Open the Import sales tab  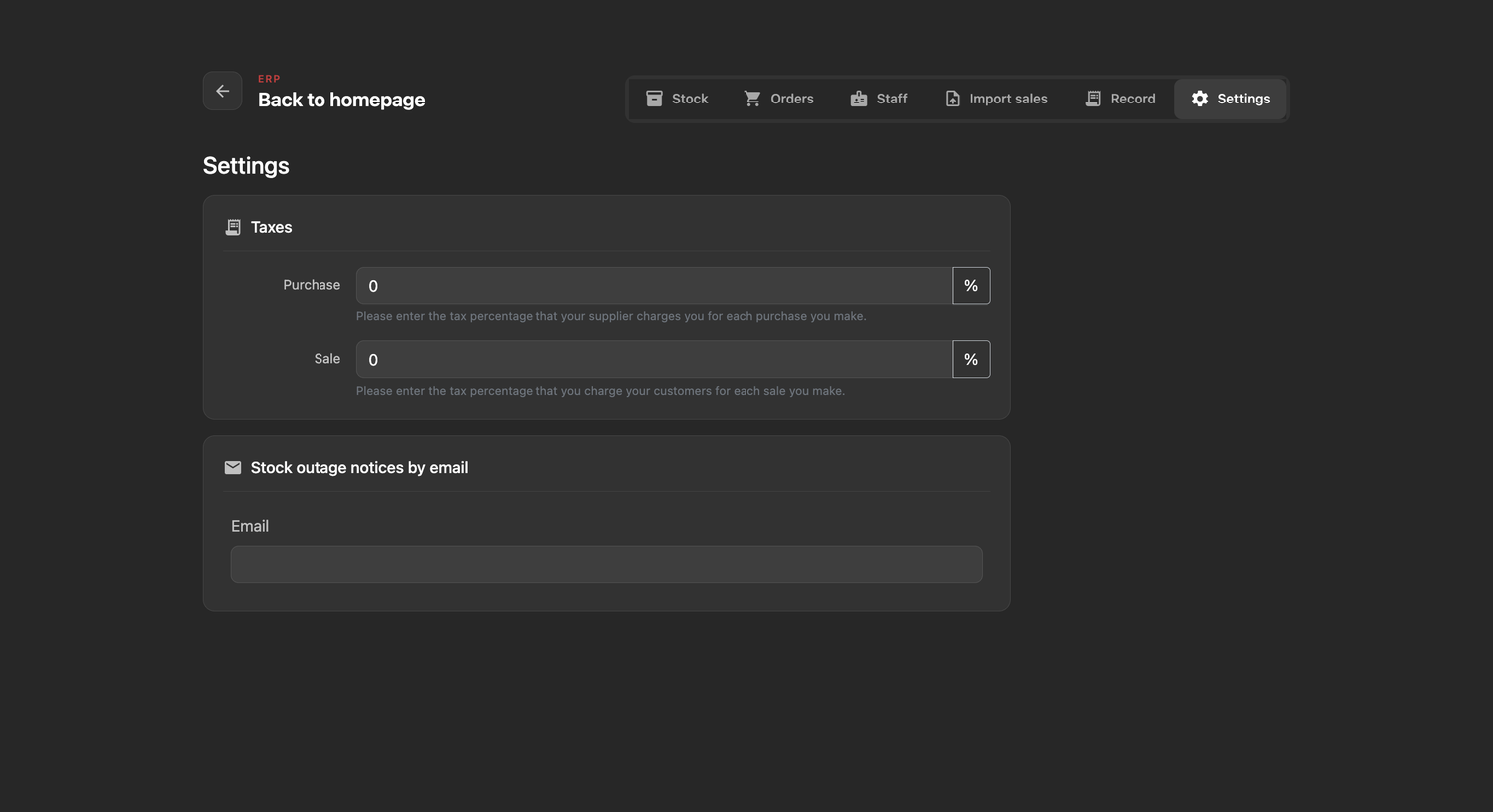coord(996,99)
